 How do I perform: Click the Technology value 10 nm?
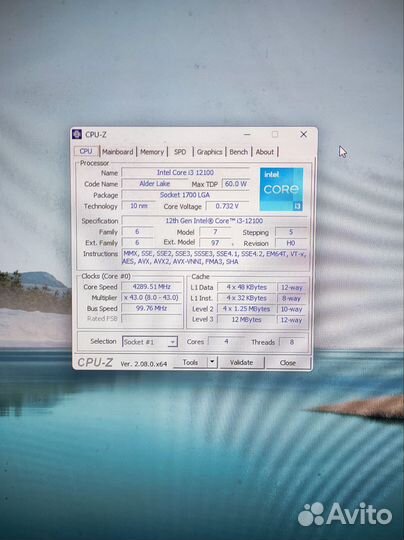click(x=139, y=206)
